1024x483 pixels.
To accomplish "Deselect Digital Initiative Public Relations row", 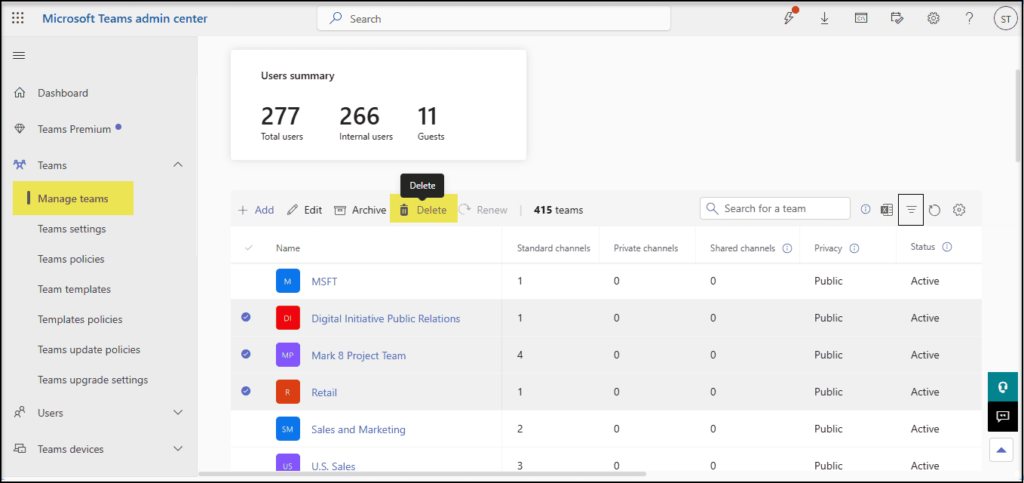I will [246, 317].
